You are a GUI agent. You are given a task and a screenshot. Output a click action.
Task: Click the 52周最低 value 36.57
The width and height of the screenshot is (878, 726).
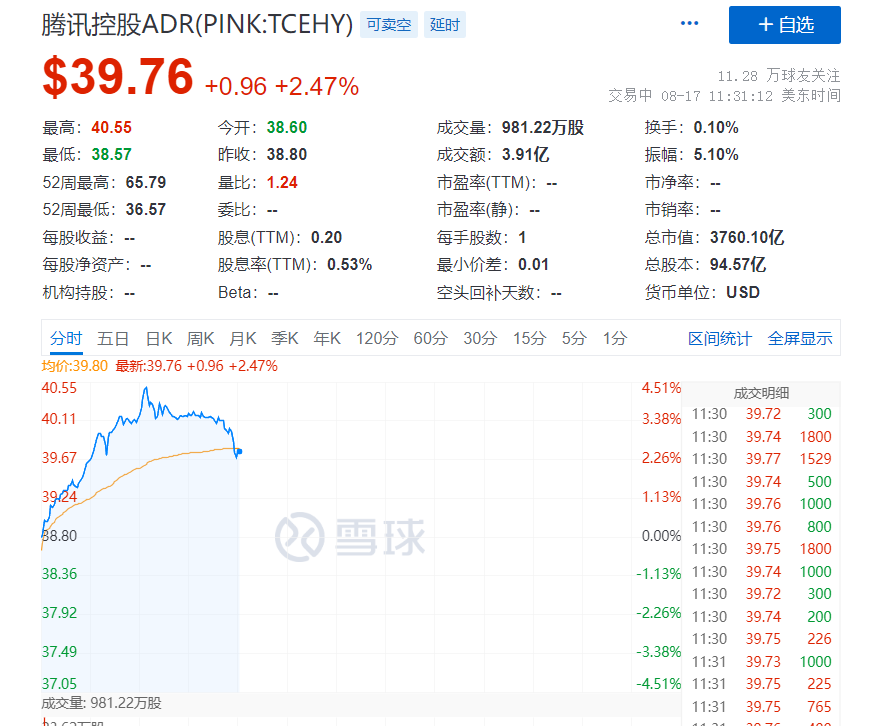click(x=146, y=209)
